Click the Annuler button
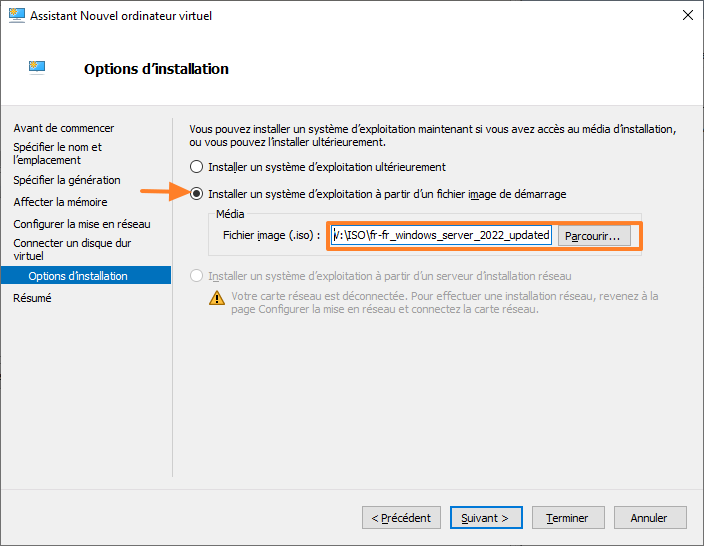Screen dimensions: 704x546 click(x=649, y=518)
